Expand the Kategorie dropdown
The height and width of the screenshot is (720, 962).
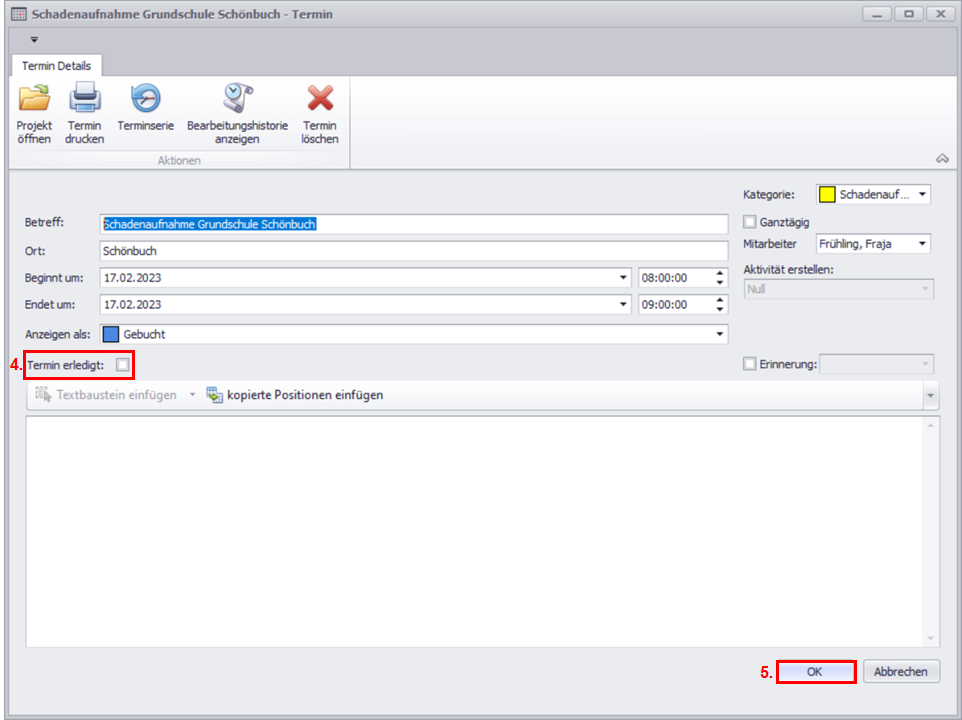921,194
